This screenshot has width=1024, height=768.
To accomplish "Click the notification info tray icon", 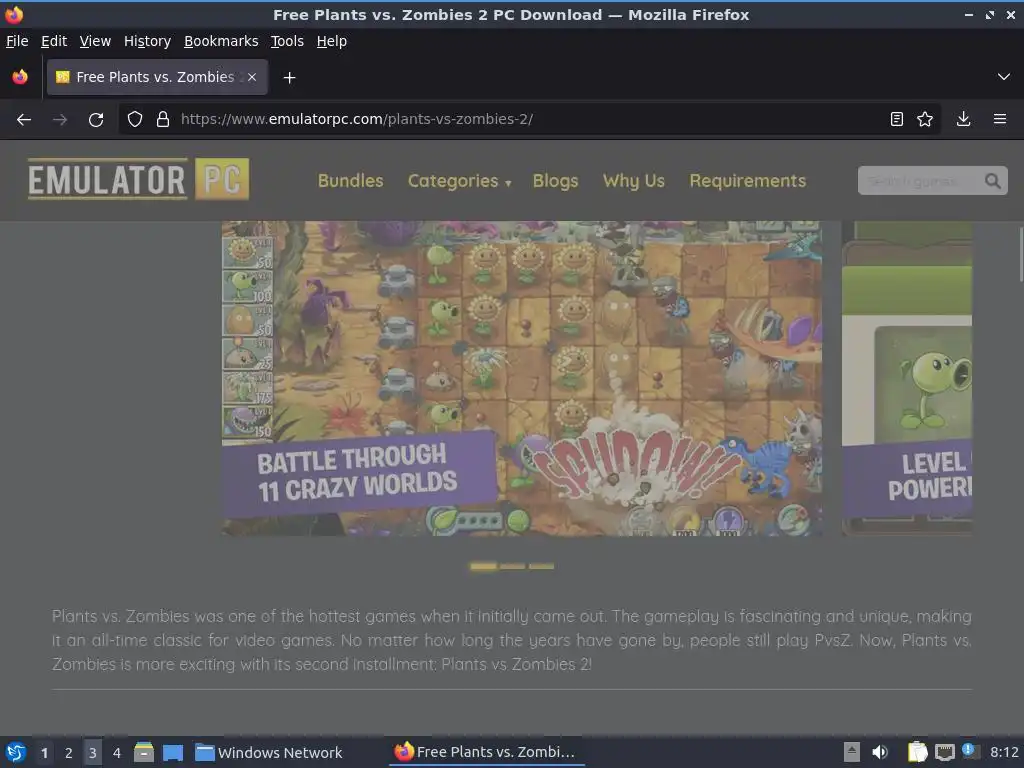I will coord(970,751).
